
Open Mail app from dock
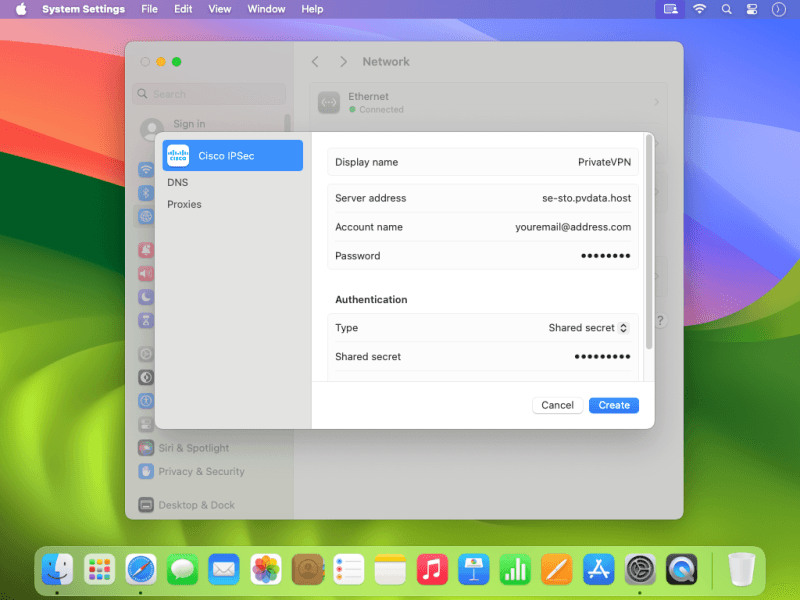point(224,570)
